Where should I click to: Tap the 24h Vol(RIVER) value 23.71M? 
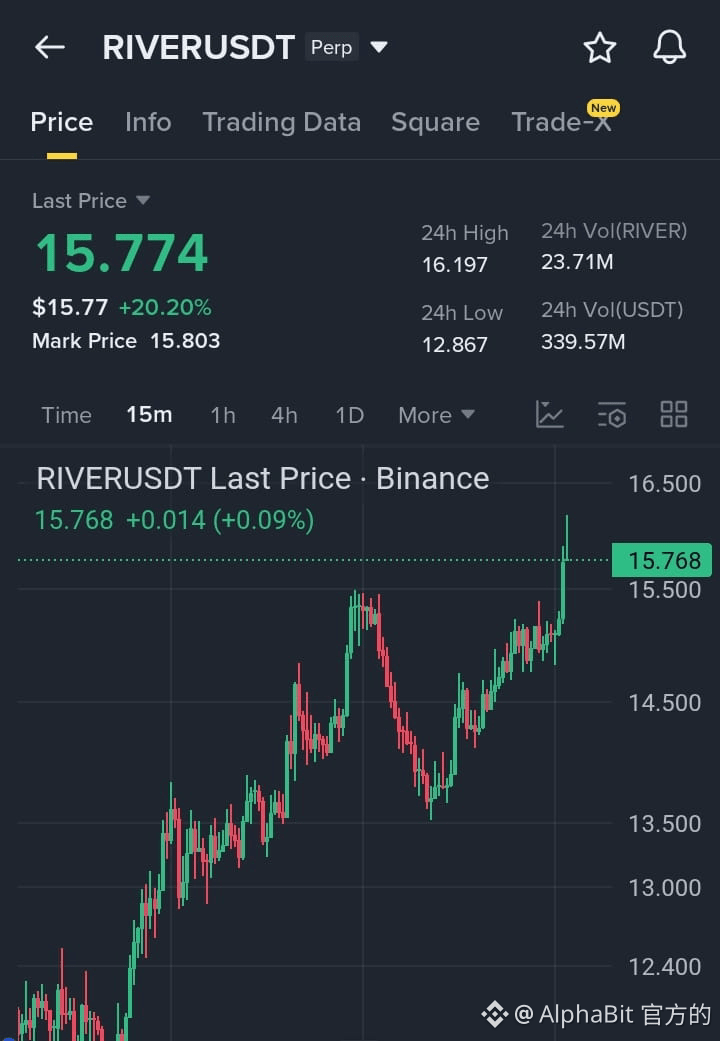pos(577,262)
